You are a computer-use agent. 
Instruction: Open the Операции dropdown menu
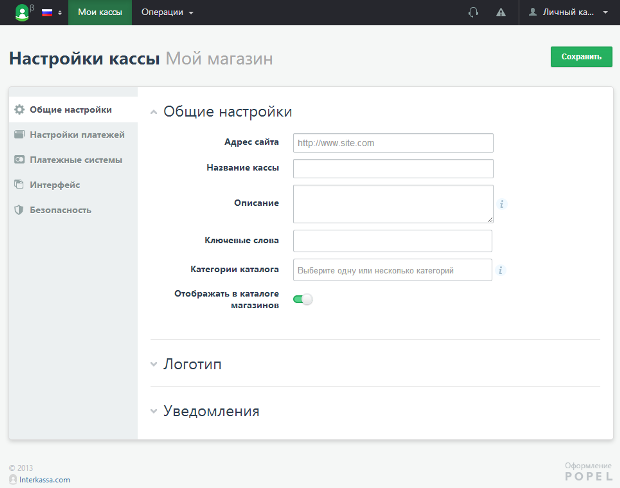[x=167, y=12]
